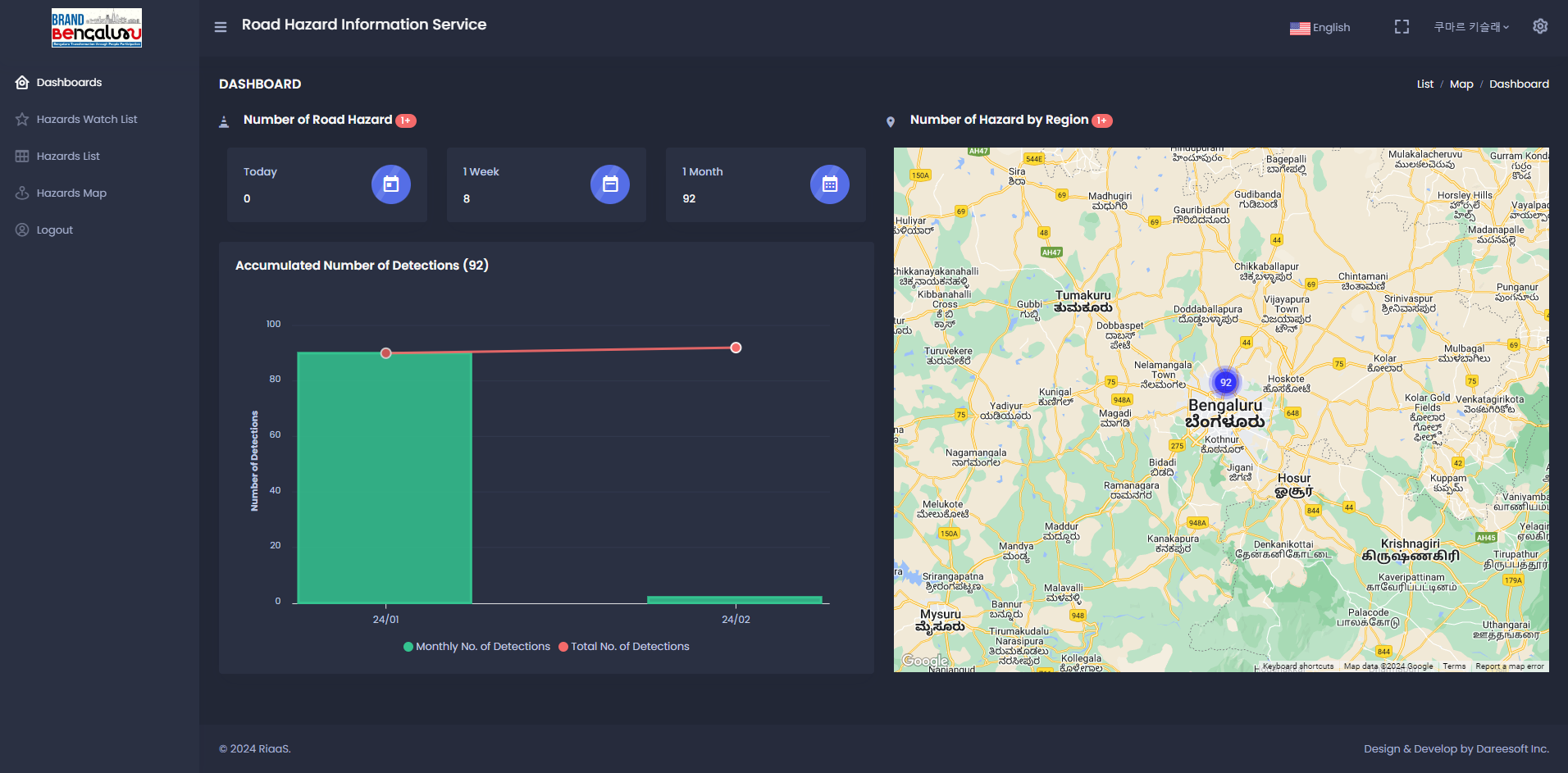Image resolution: width=1568 pixels, height=773 pixels.
Task: Open the English language dropdown
Action: [1320, 28]
